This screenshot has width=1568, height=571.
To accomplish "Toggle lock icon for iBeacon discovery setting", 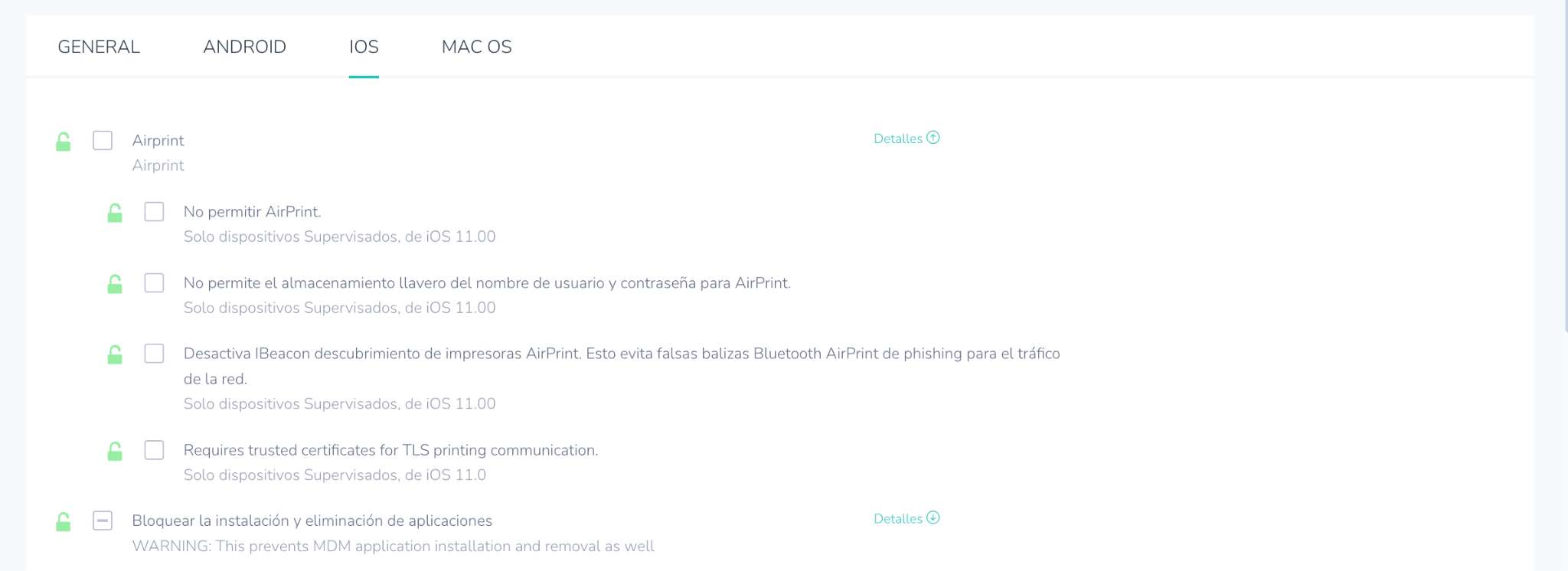I will [115, 354].
